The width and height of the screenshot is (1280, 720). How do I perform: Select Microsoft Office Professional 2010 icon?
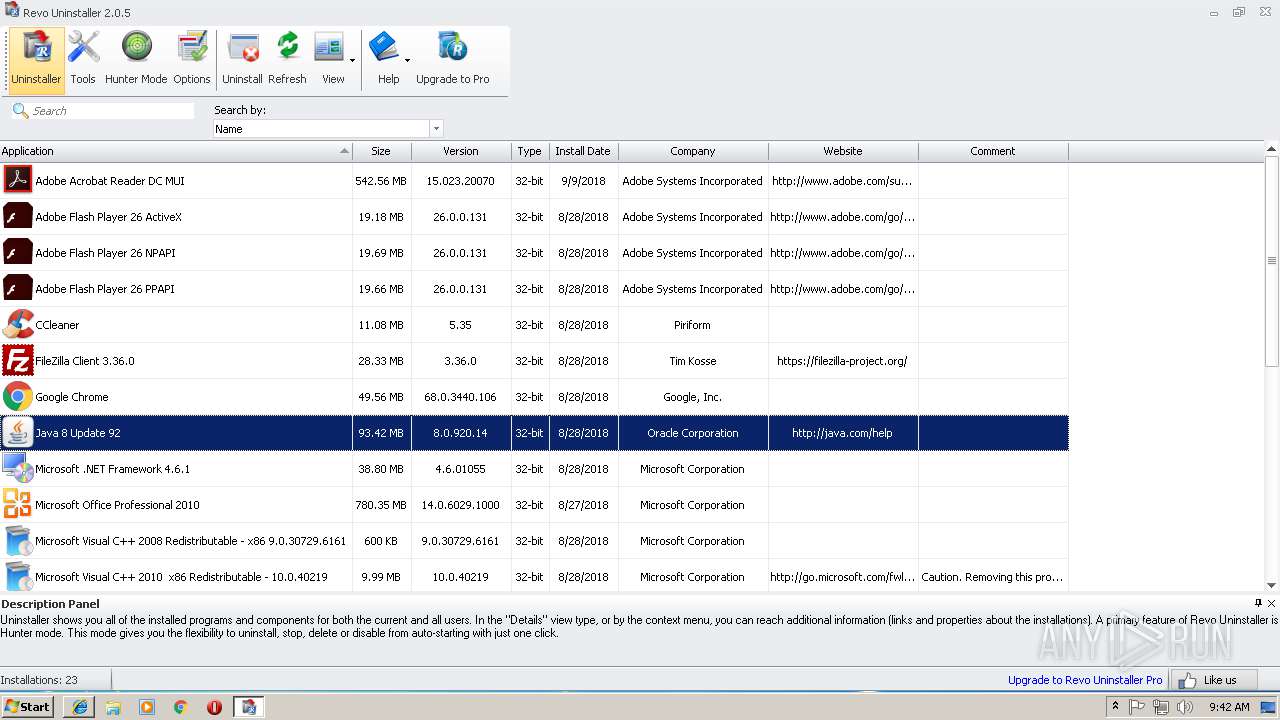[18, 504]
